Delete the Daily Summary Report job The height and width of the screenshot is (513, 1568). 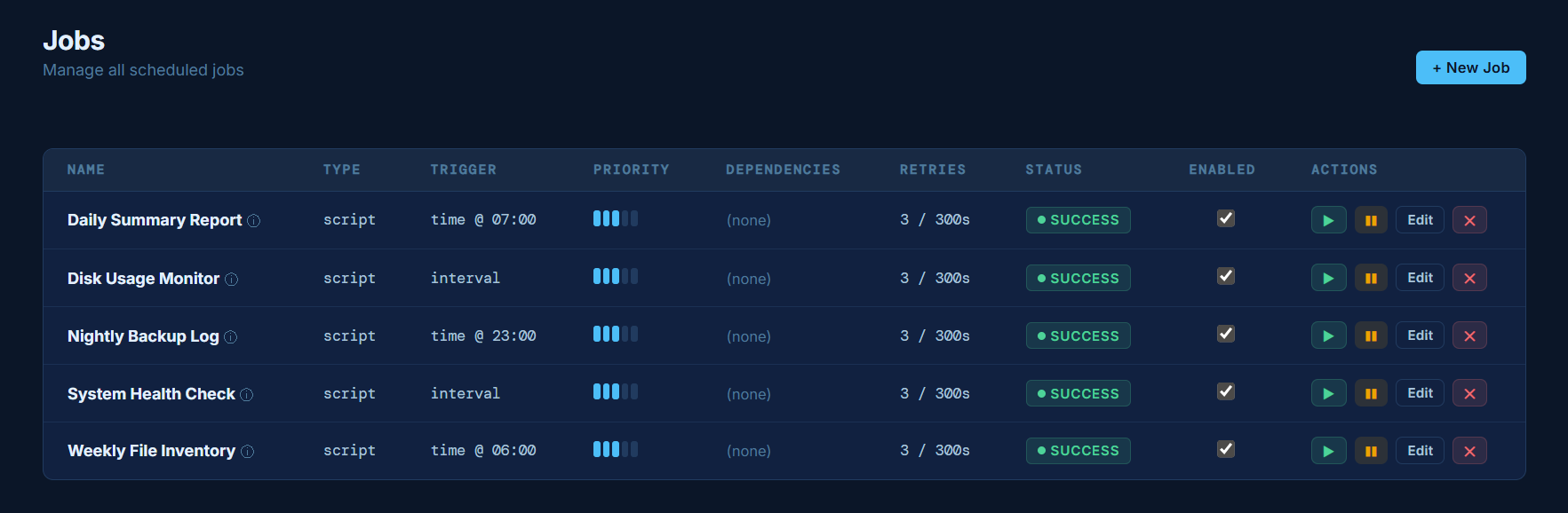pyautogui.click(x=1469, y=220)
